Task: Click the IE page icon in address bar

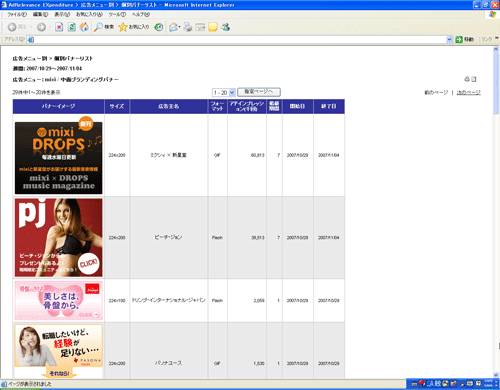Action: [x=31, y=40]
